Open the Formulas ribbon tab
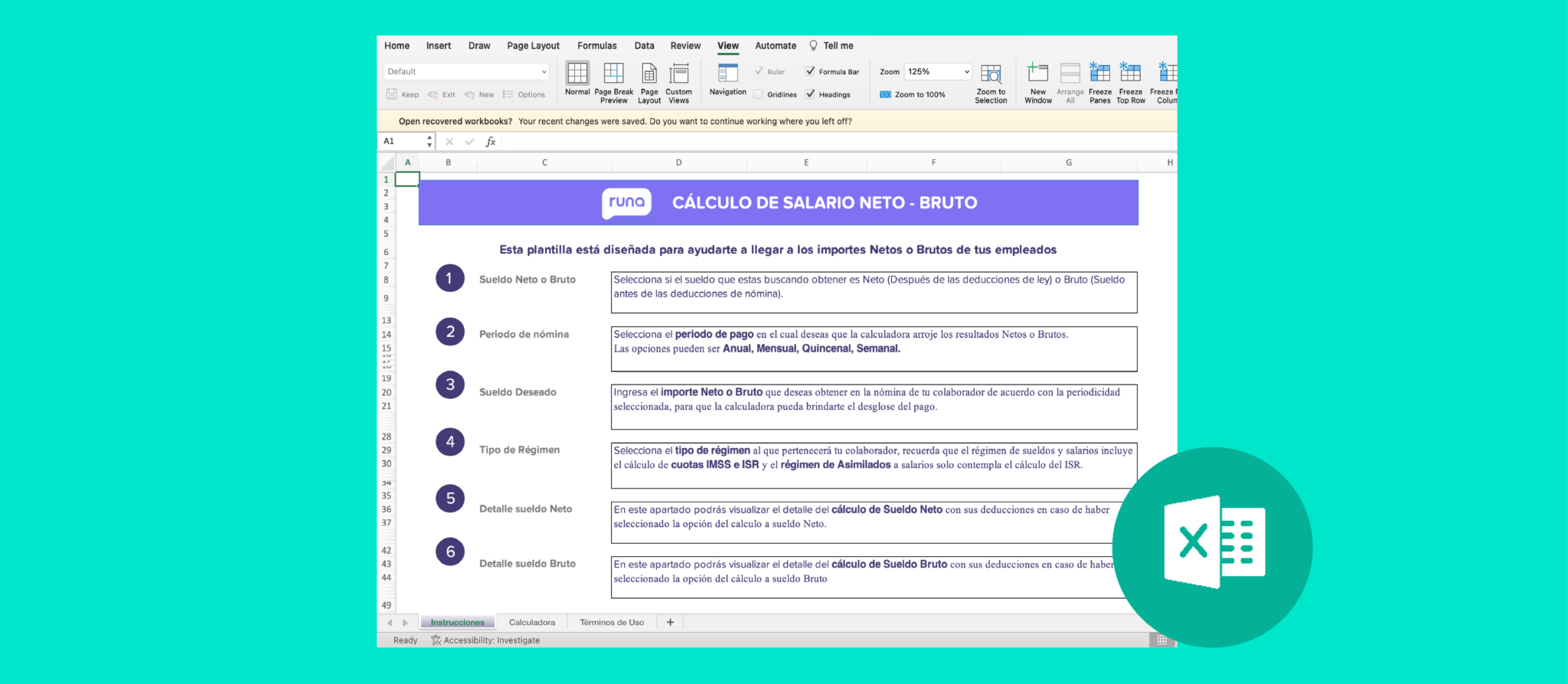Image resolution: width=1568 pixels, height=684 pixels. pyautogui.click(x=596, y=46)
